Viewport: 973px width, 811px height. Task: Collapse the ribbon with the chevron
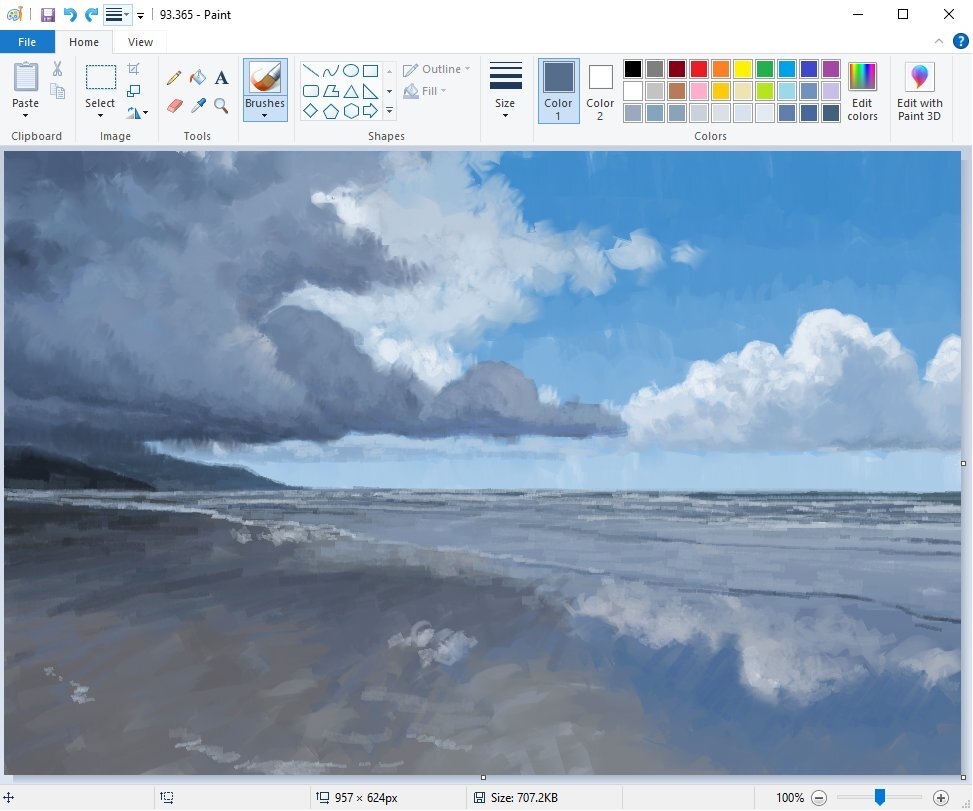click(938, 42)
